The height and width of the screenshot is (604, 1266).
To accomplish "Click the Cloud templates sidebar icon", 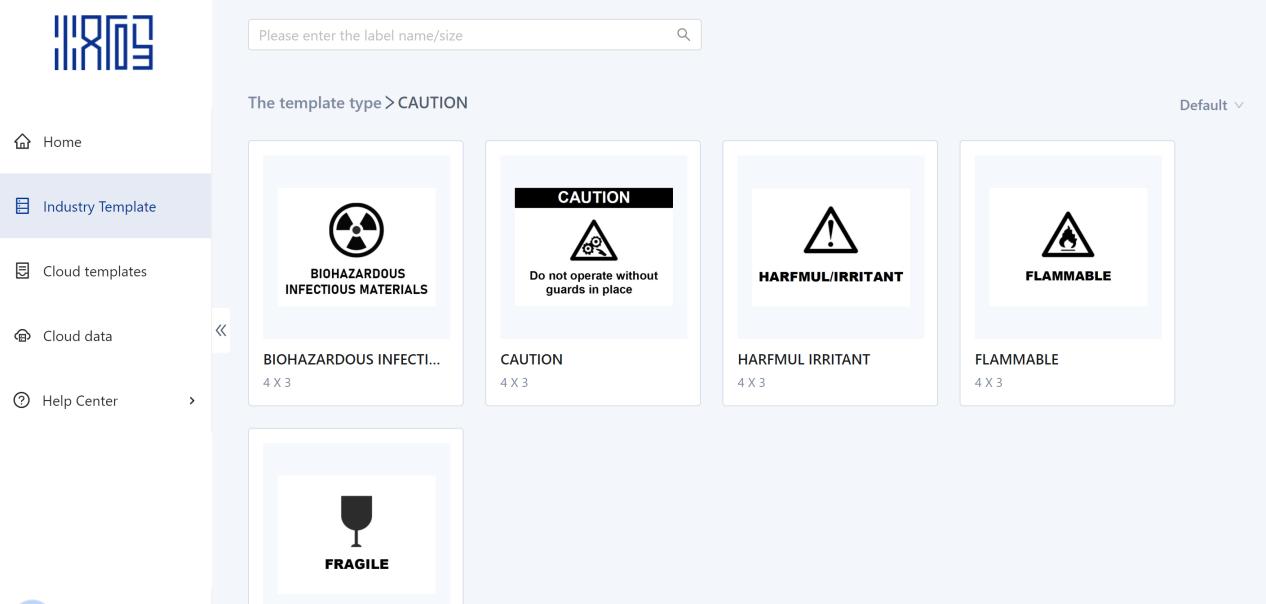I will [x=22, y=271].
